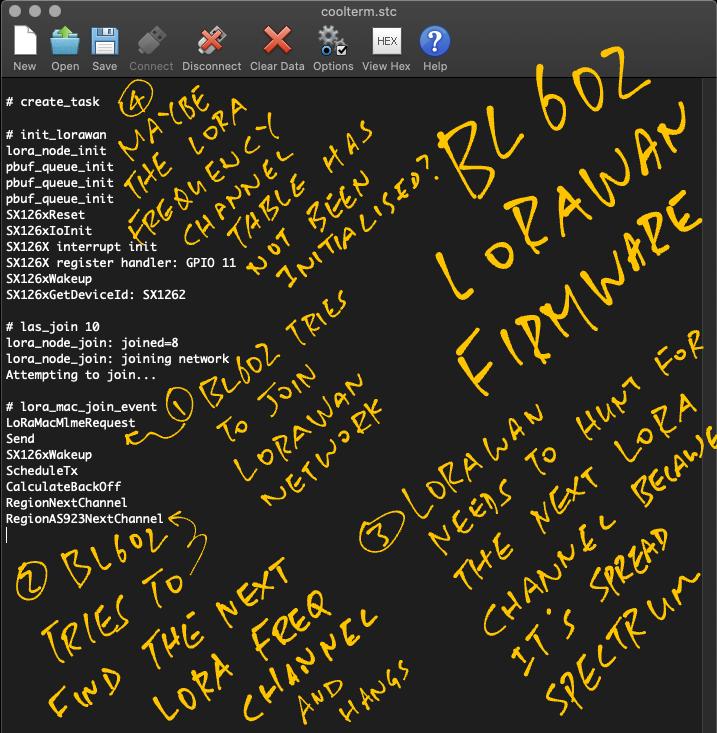Click the 'RegionAS923NextChannel' last output line
The height and width of the screenshot is (733, 717).
tap(85, 519)
